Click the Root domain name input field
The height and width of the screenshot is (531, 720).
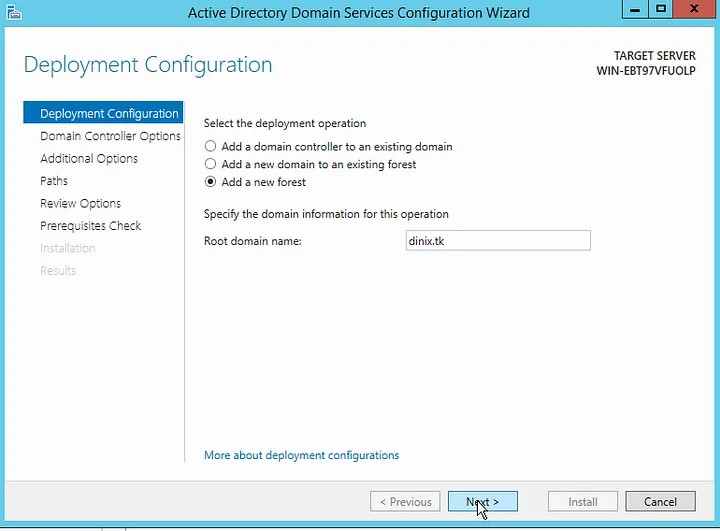point(498,241)
